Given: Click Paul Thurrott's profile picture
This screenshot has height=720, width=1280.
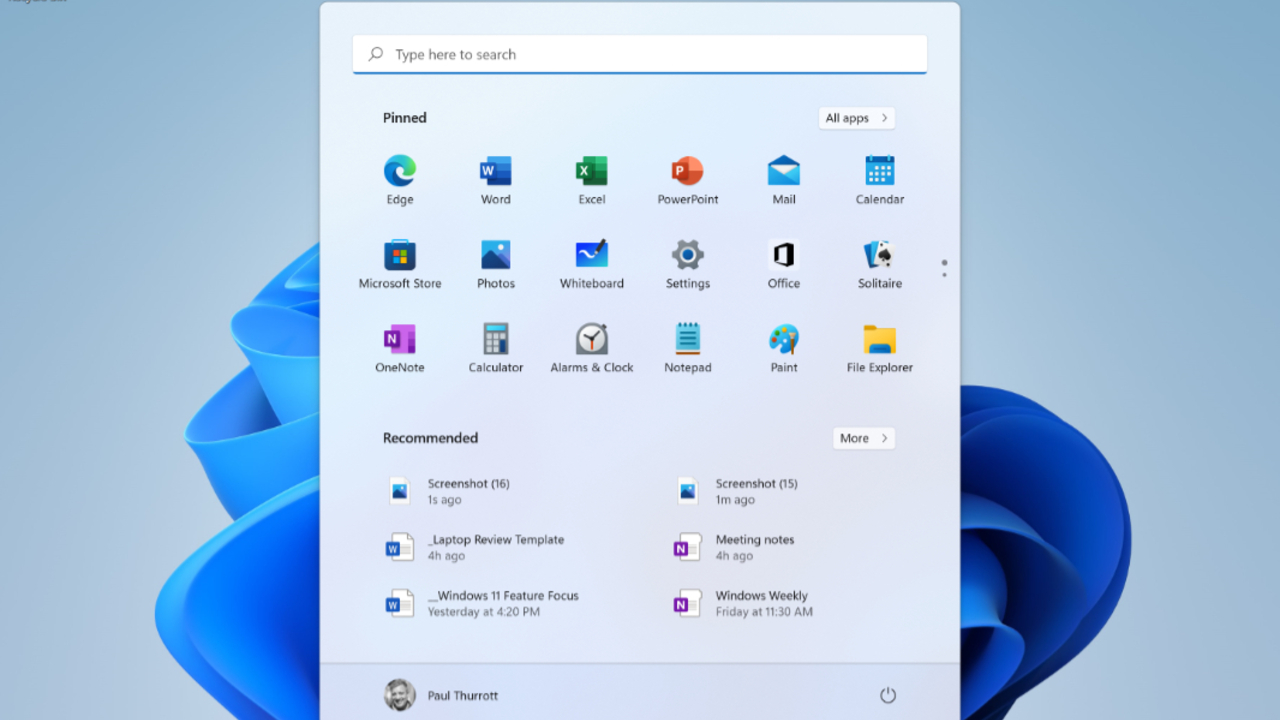Looking at the screenshot, I should click(x=400, y=695).
